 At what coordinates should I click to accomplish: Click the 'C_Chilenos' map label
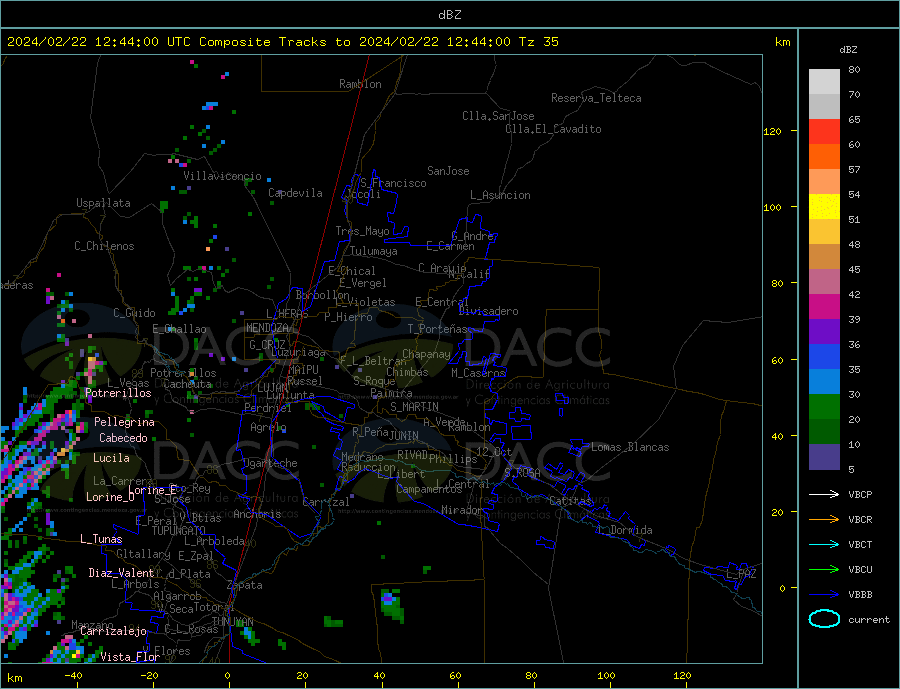tap(104, 246)
